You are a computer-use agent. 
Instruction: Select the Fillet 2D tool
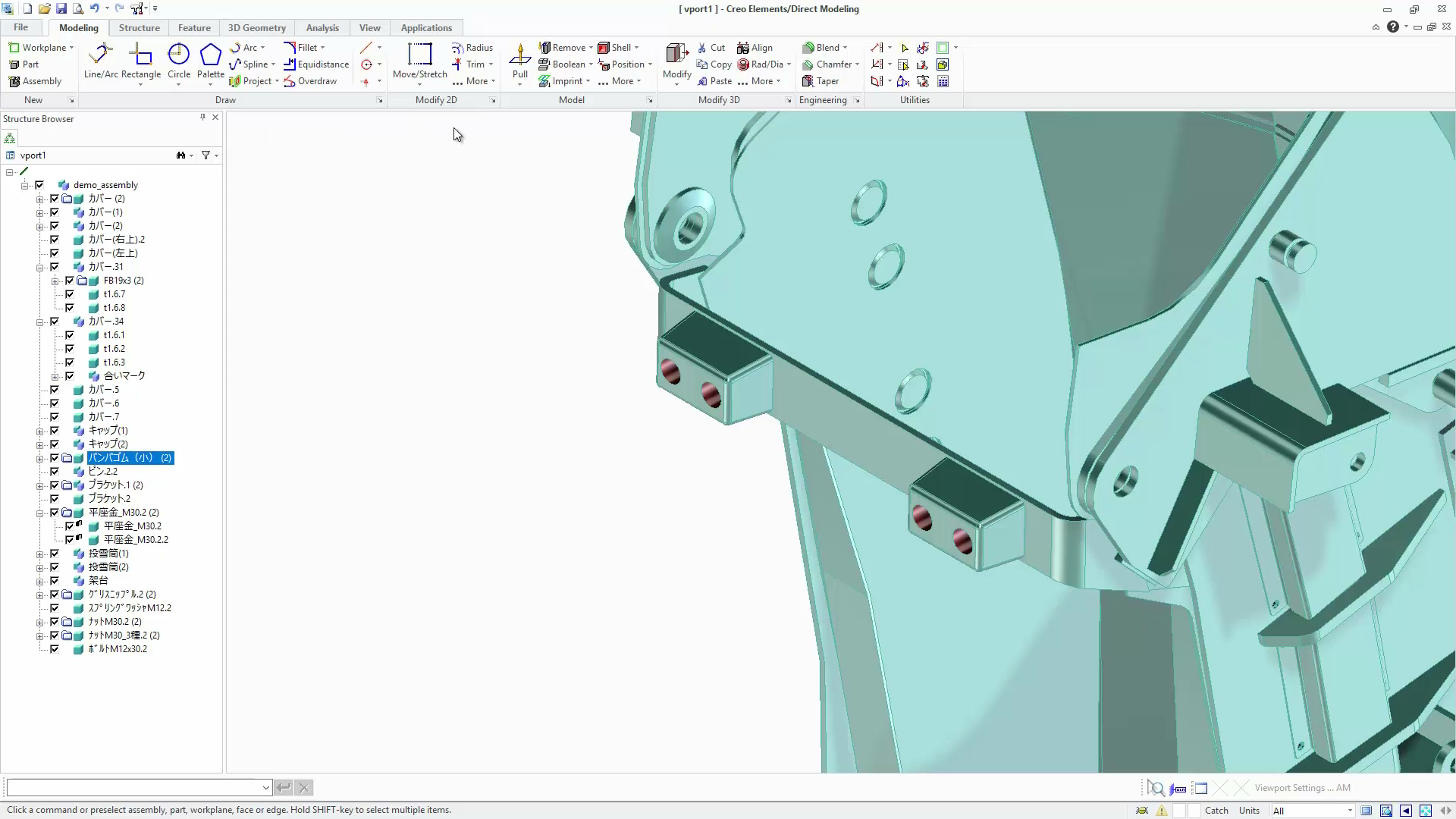tap(300, 47)
